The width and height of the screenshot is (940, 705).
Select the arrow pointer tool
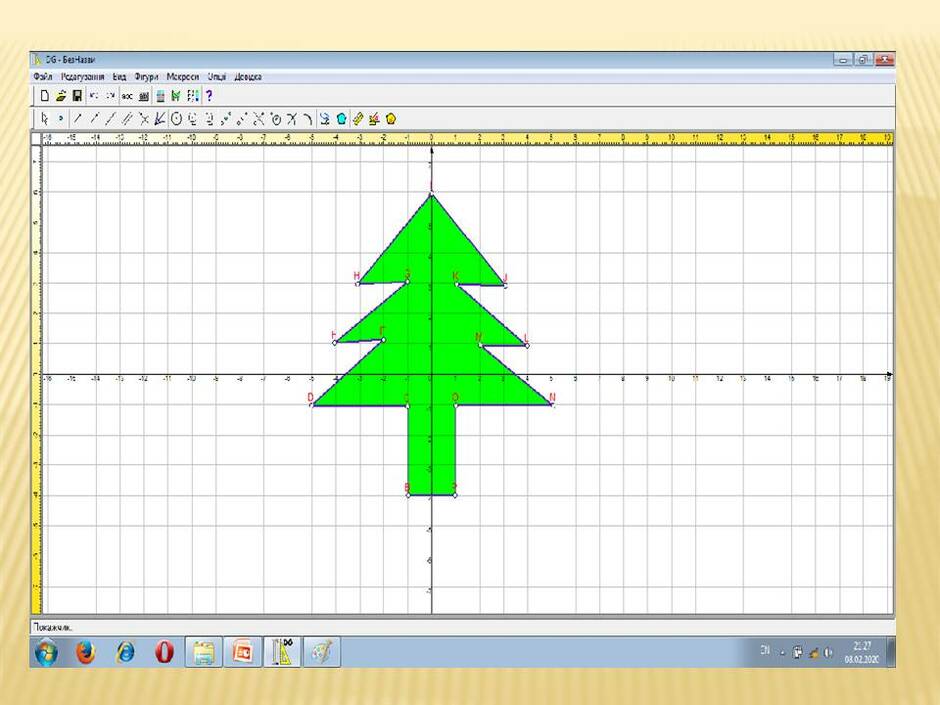pyautogui.click(x=44, y=119)
